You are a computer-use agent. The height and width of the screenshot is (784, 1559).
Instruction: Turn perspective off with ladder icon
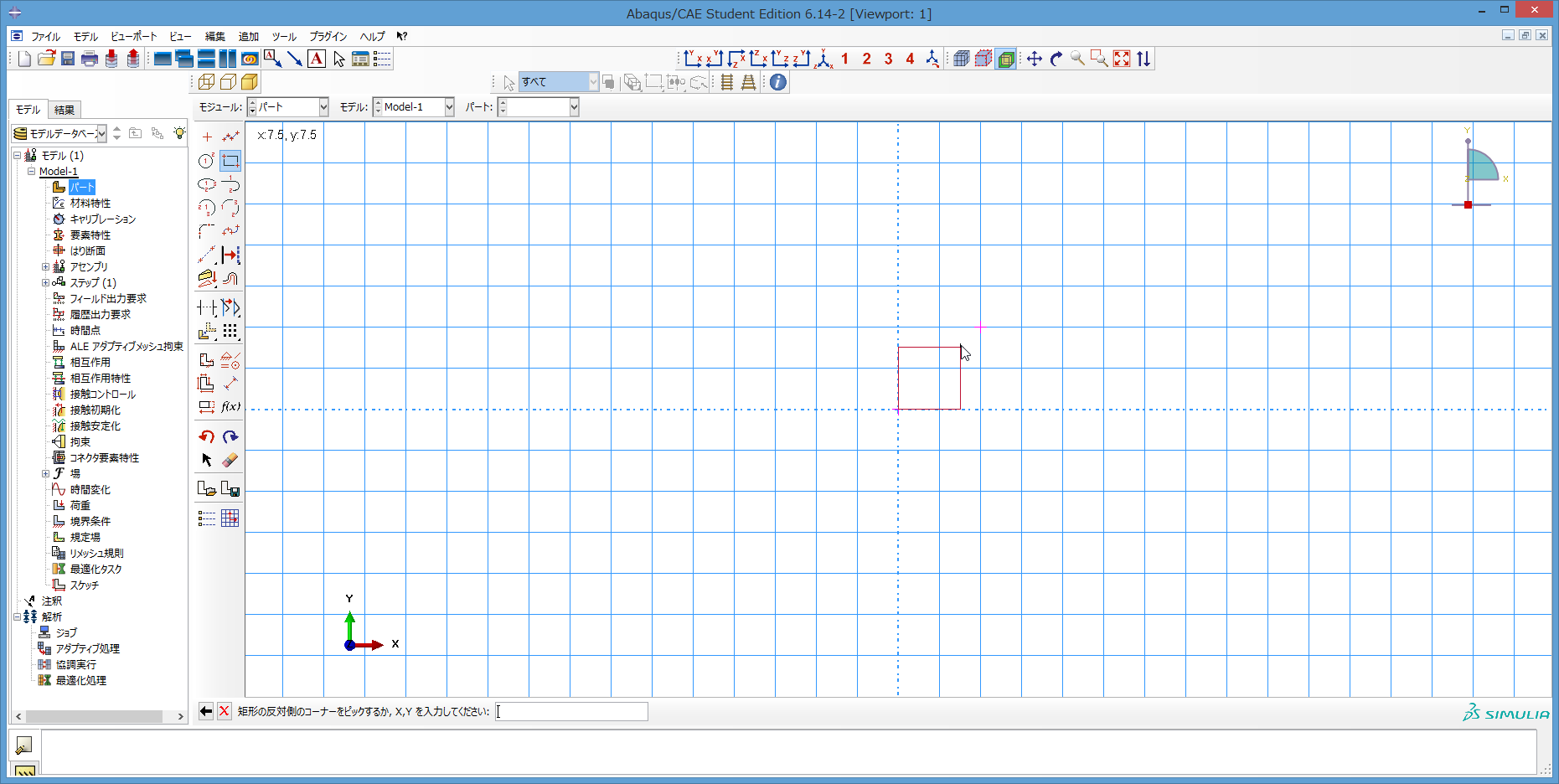pos(727,82)
